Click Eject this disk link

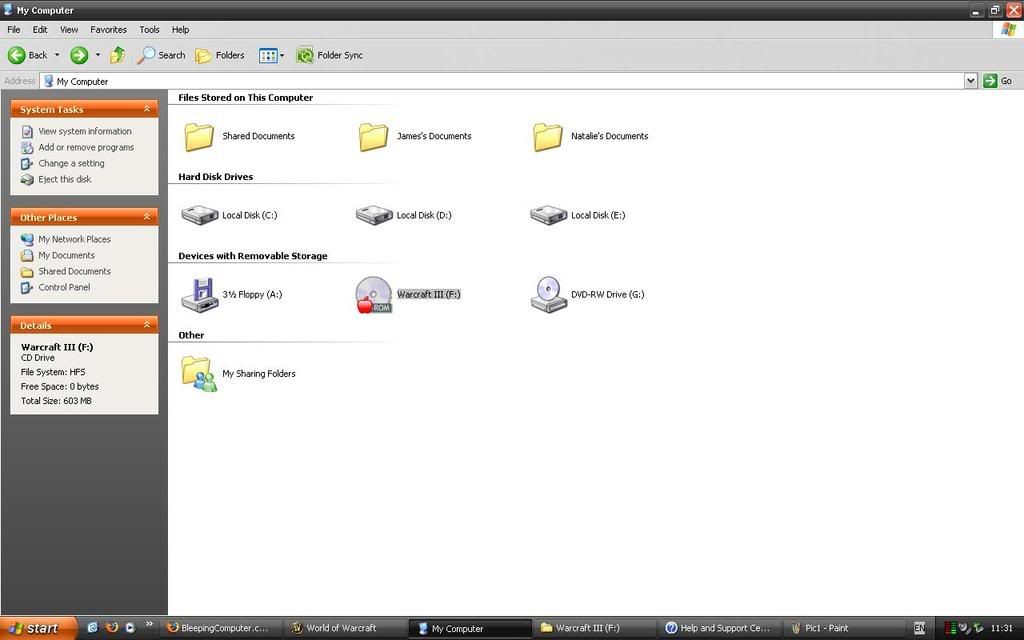pyautogui.click(x=65, y=179)
